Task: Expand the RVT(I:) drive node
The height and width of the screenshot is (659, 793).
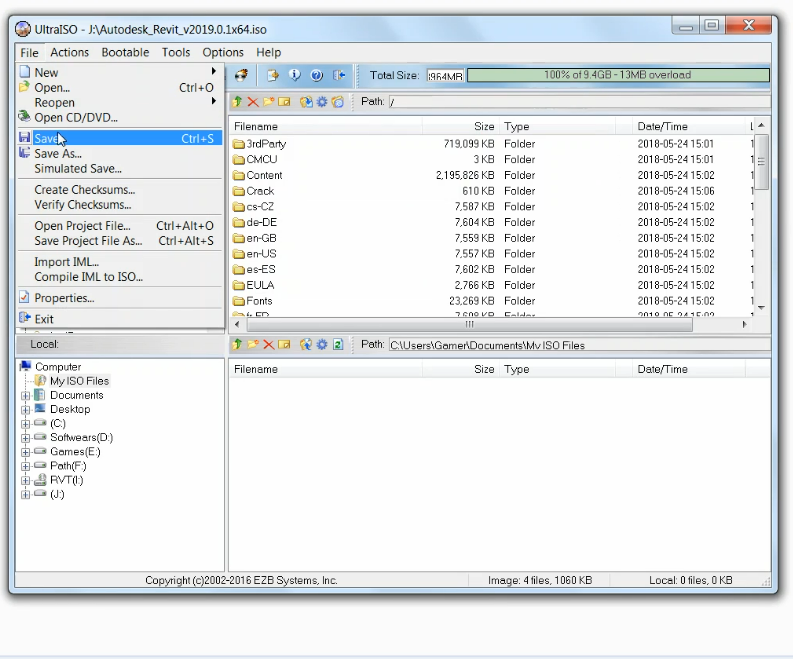Action: tap(25, 480)
